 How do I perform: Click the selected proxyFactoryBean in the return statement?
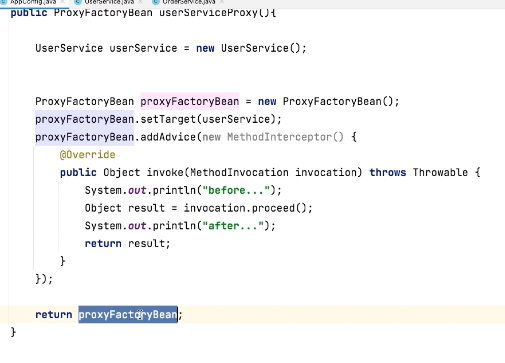click(x=128, y=315)
